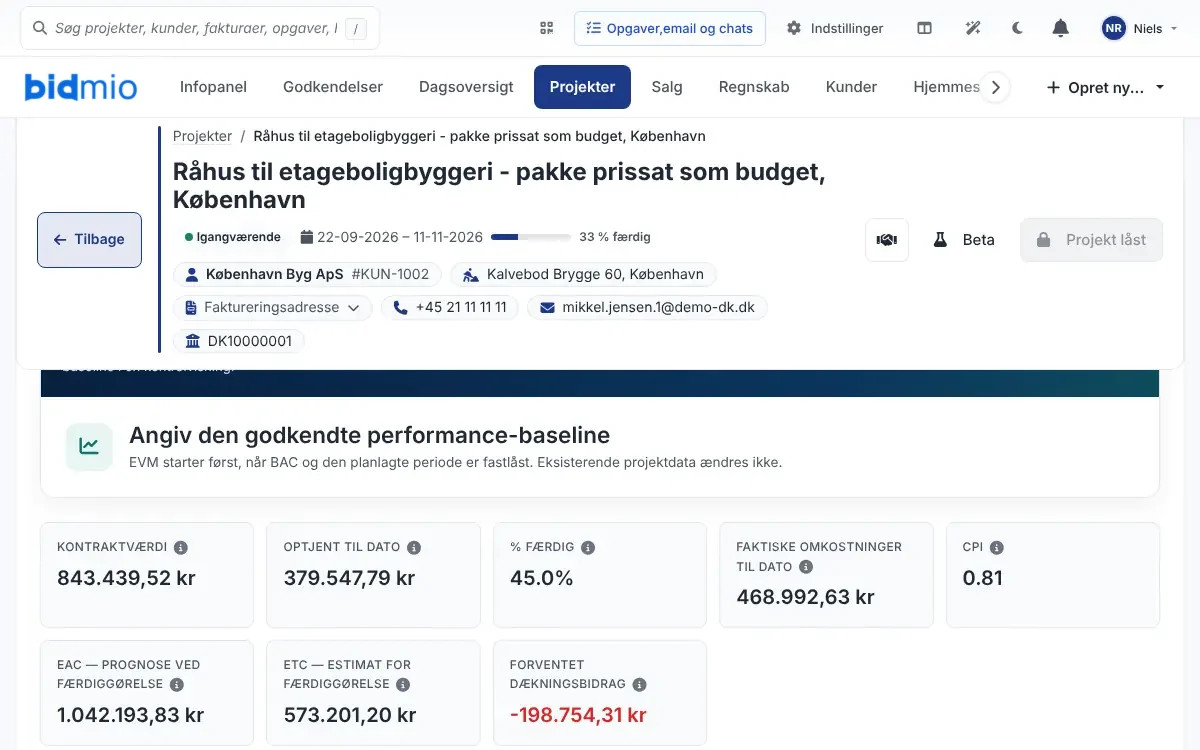
Task: Show info for Optjent til dato
Action: 414,548
